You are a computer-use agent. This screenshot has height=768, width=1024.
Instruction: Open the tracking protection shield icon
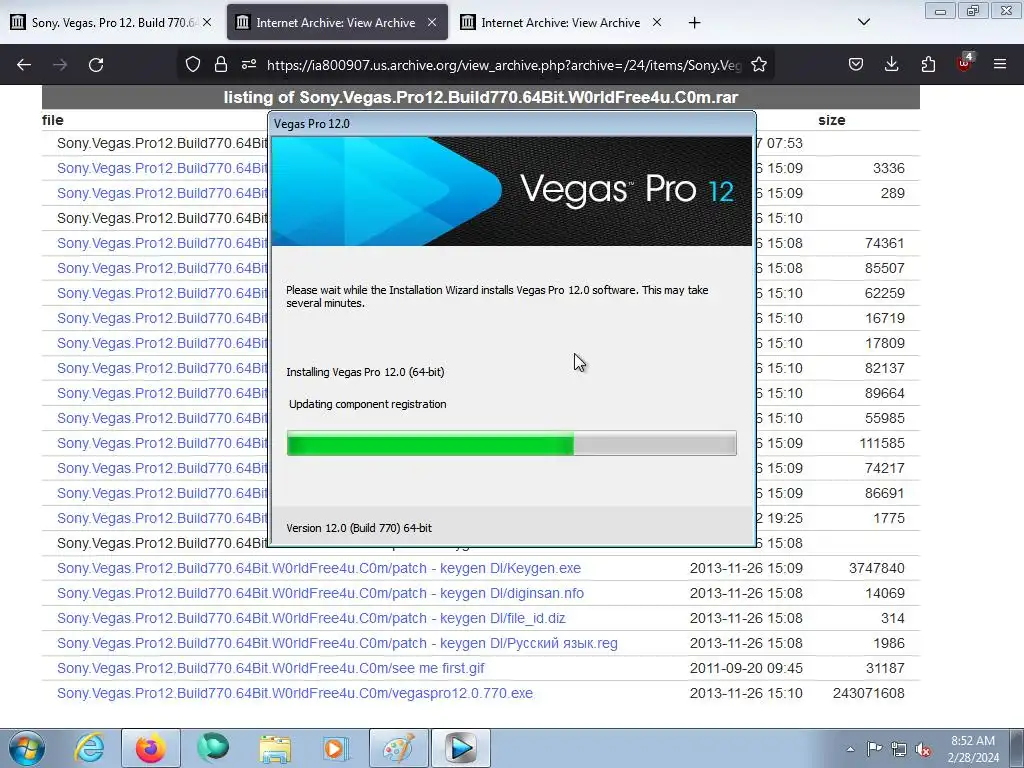pos(193,65)
